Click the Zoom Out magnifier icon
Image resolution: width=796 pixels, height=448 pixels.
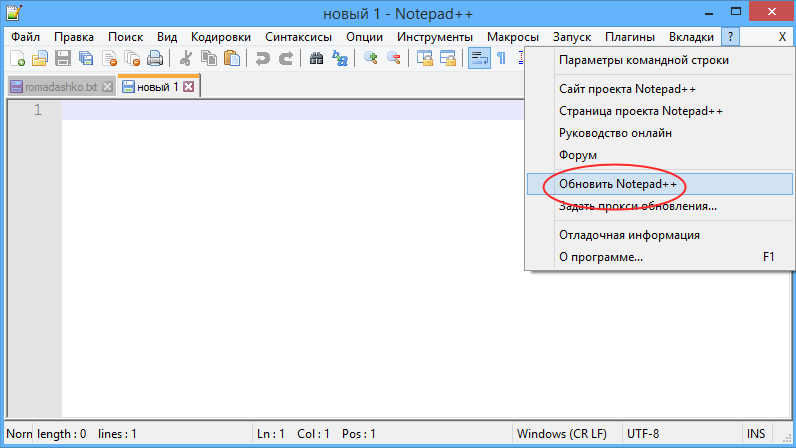click(x=394, y=58)
